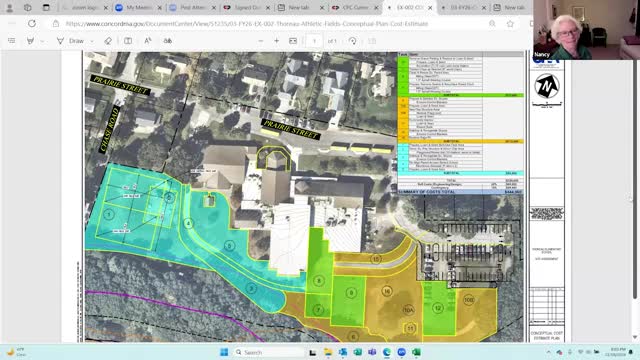Rotate the PDF page

click(353, 41)
